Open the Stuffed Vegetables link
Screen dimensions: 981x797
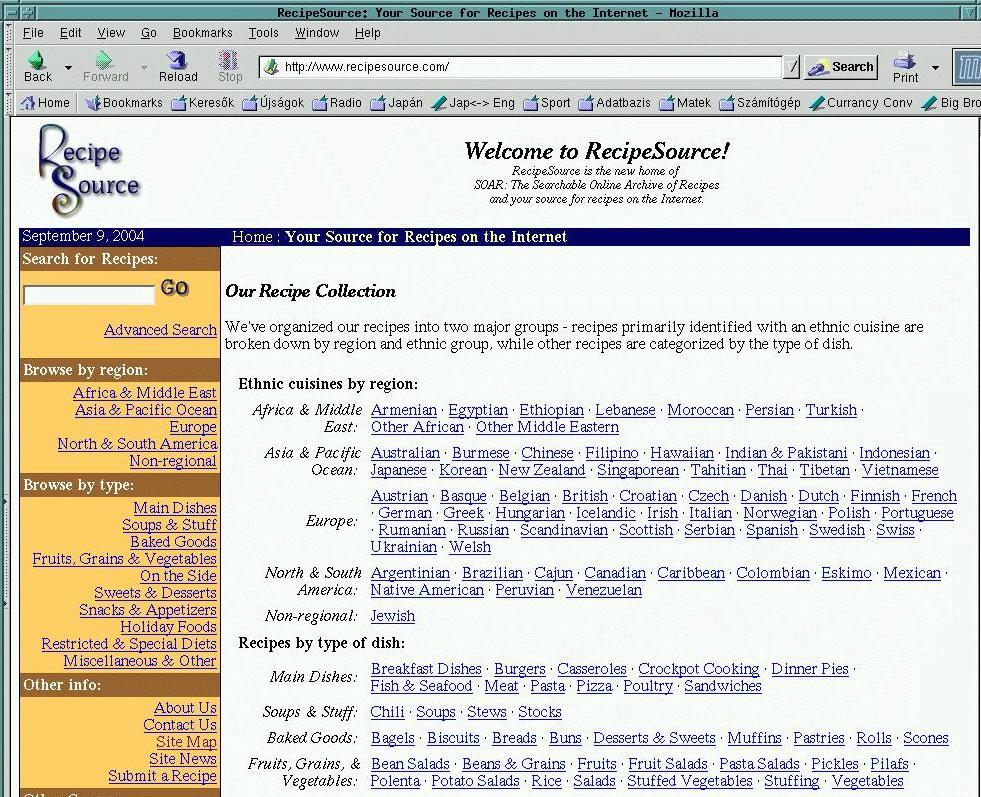(689, 781)
